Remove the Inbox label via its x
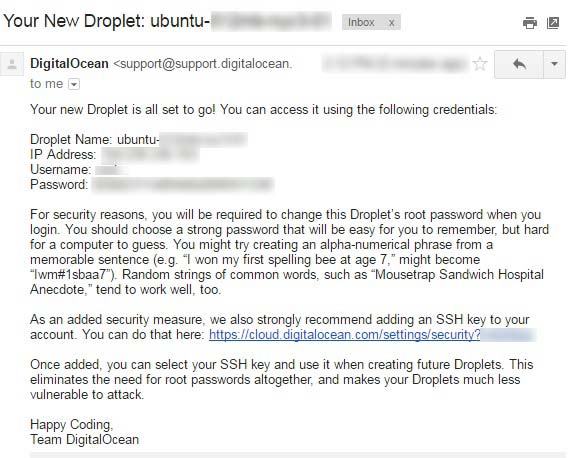 [392, 23]
